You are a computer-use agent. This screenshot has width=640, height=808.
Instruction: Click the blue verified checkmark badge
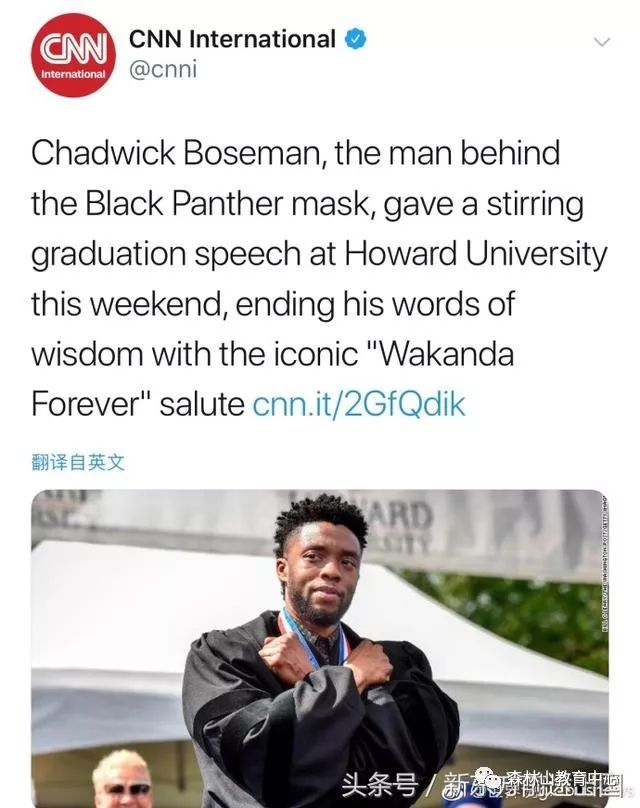point(355,39)
